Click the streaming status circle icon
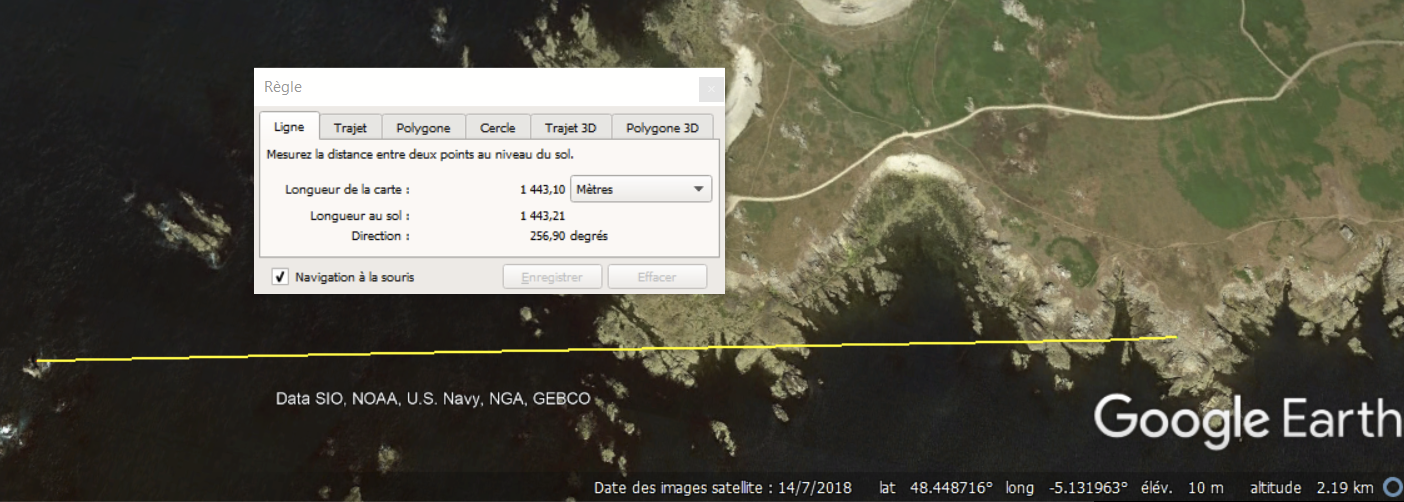 click(x=1392, y=487)
